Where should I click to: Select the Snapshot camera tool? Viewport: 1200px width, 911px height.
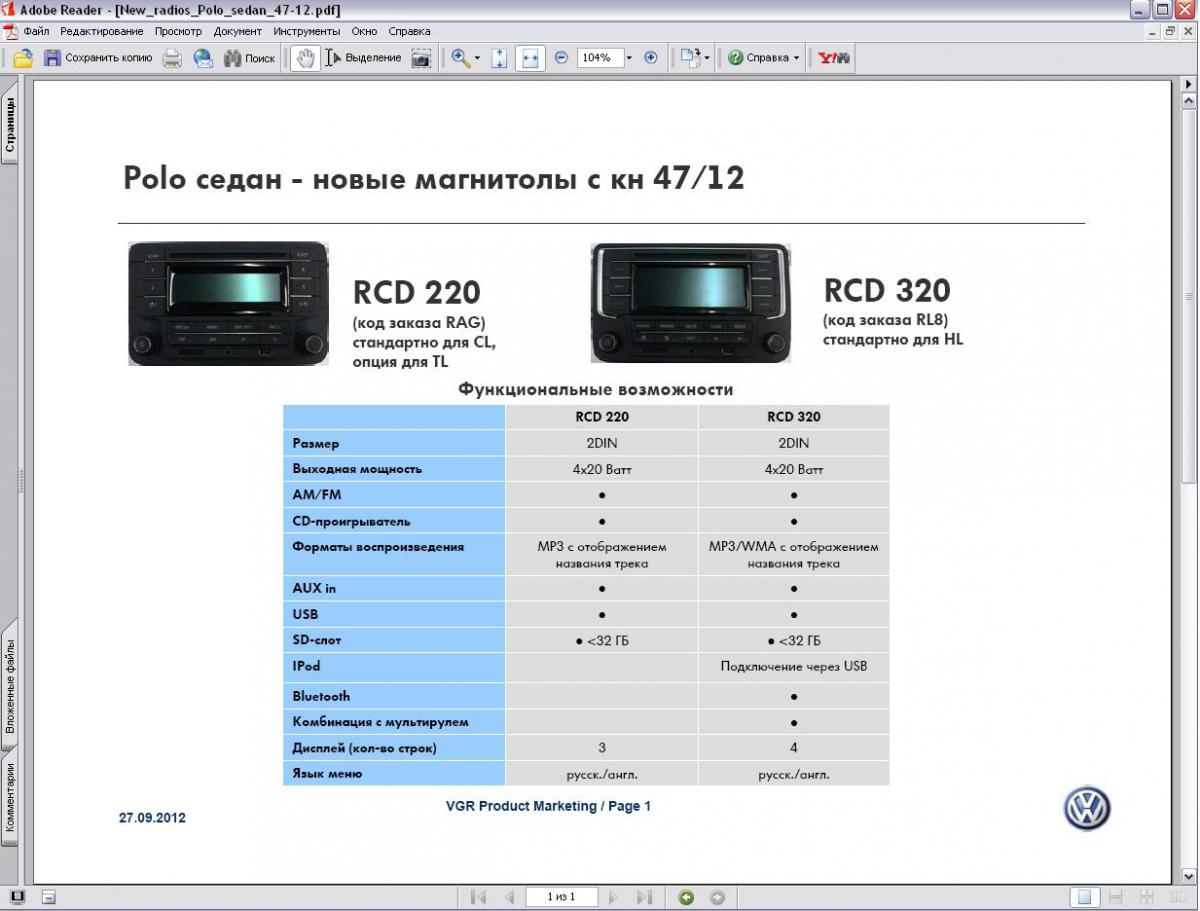click(x=422, y=58)
